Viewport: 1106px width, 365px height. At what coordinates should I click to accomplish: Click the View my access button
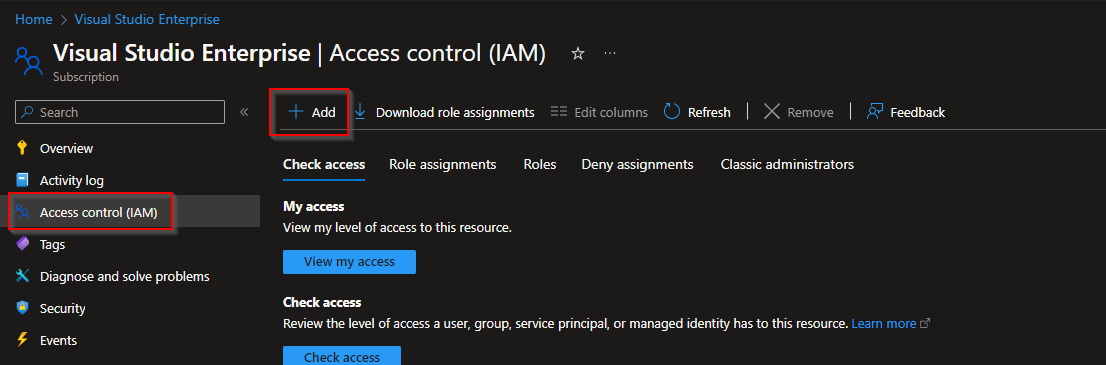pyautogui.click(x=349, y=262)
